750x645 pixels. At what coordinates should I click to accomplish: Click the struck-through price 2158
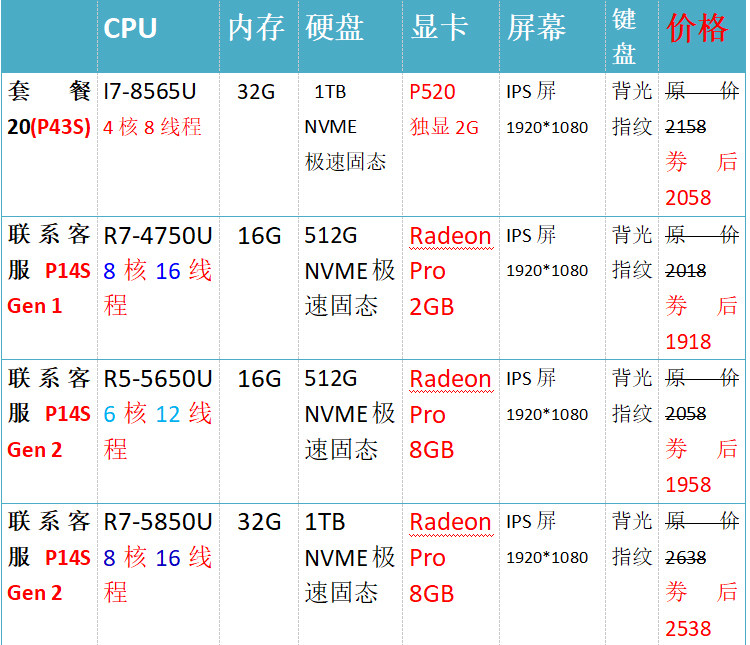(686, 127)
